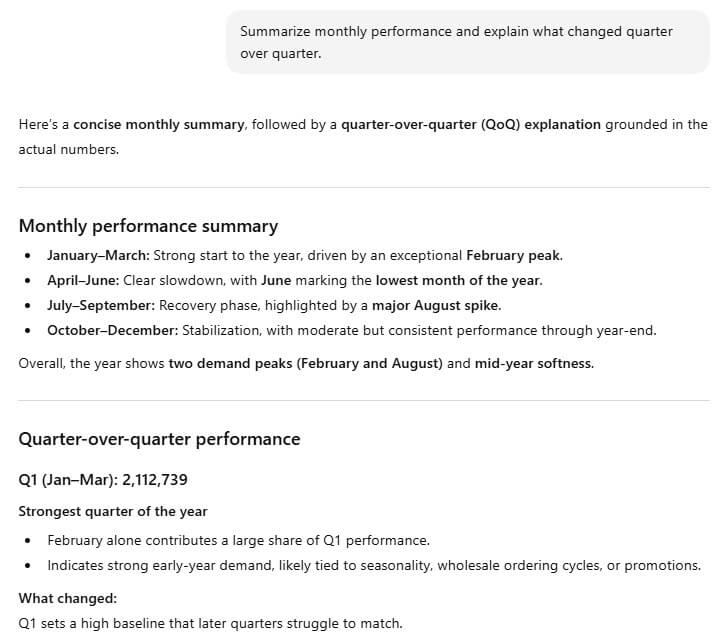Click the 'concise monthly summary' bold text
Image resolution: width=726 pixels, height=637 pixels.
pyautogui.click(x=158, y=125)
